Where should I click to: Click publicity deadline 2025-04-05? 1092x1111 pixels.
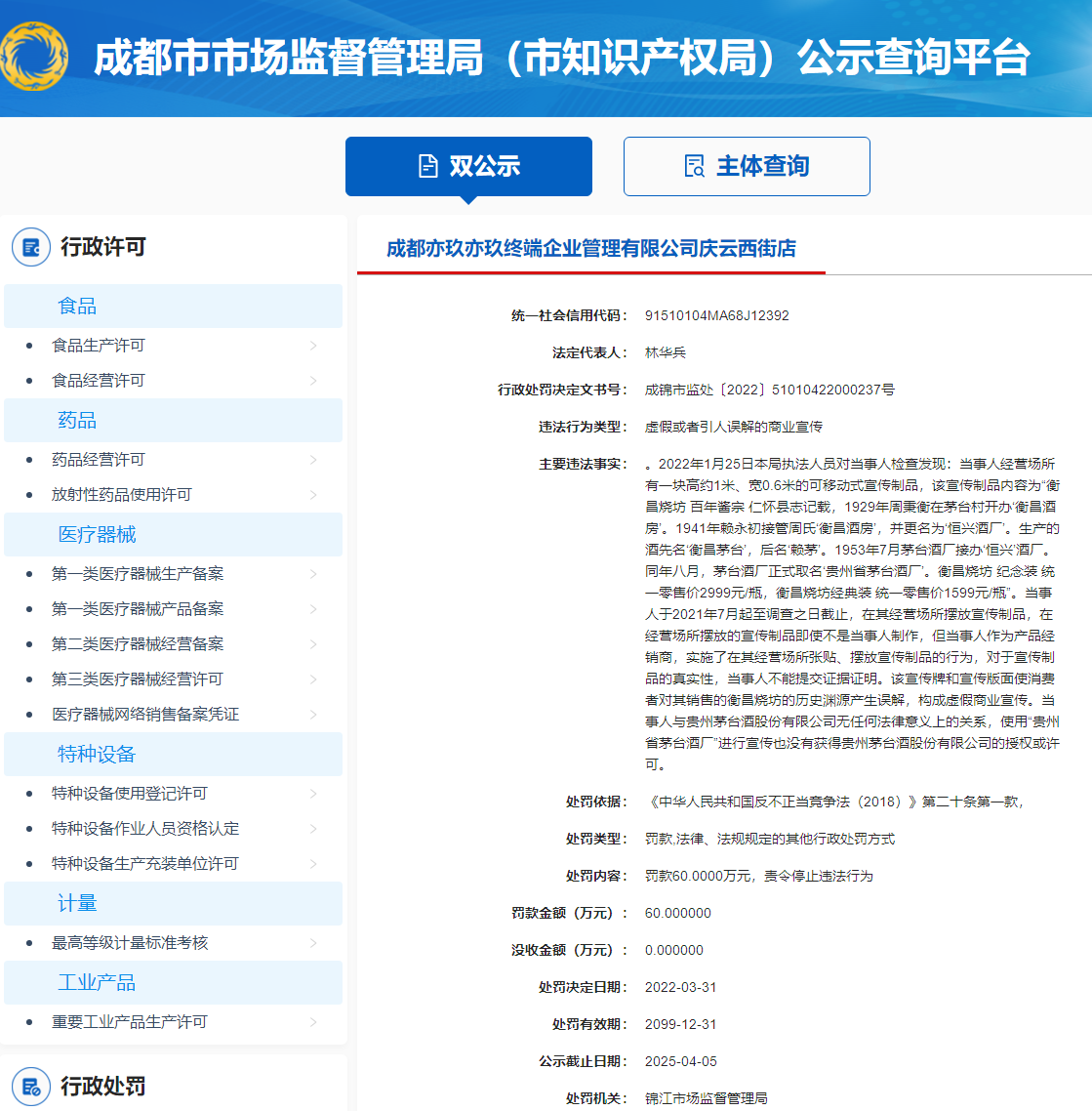click(680, 1061)
